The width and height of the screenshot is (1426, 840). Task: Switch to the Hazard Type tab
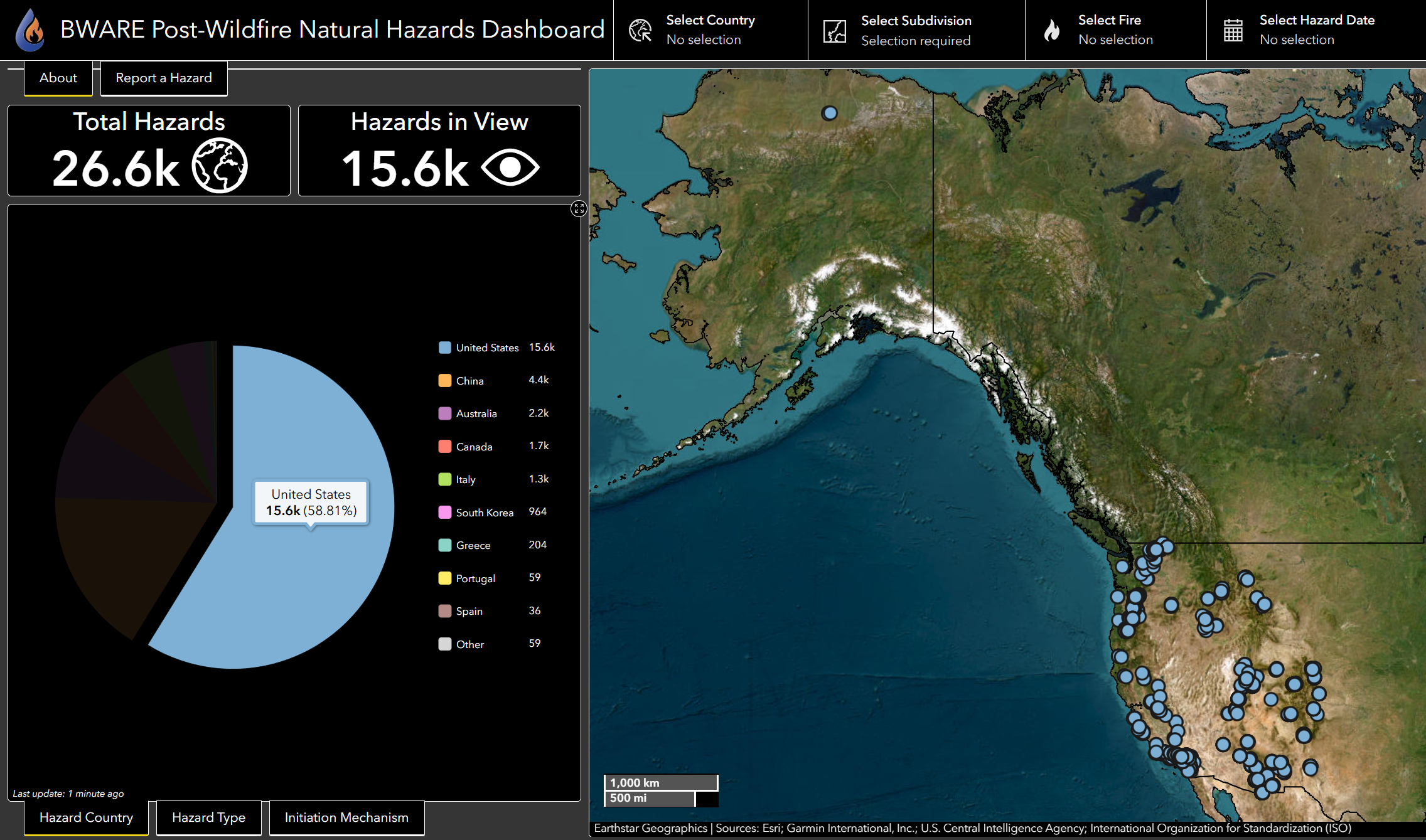pyautogui.click(x=208, y=817)
